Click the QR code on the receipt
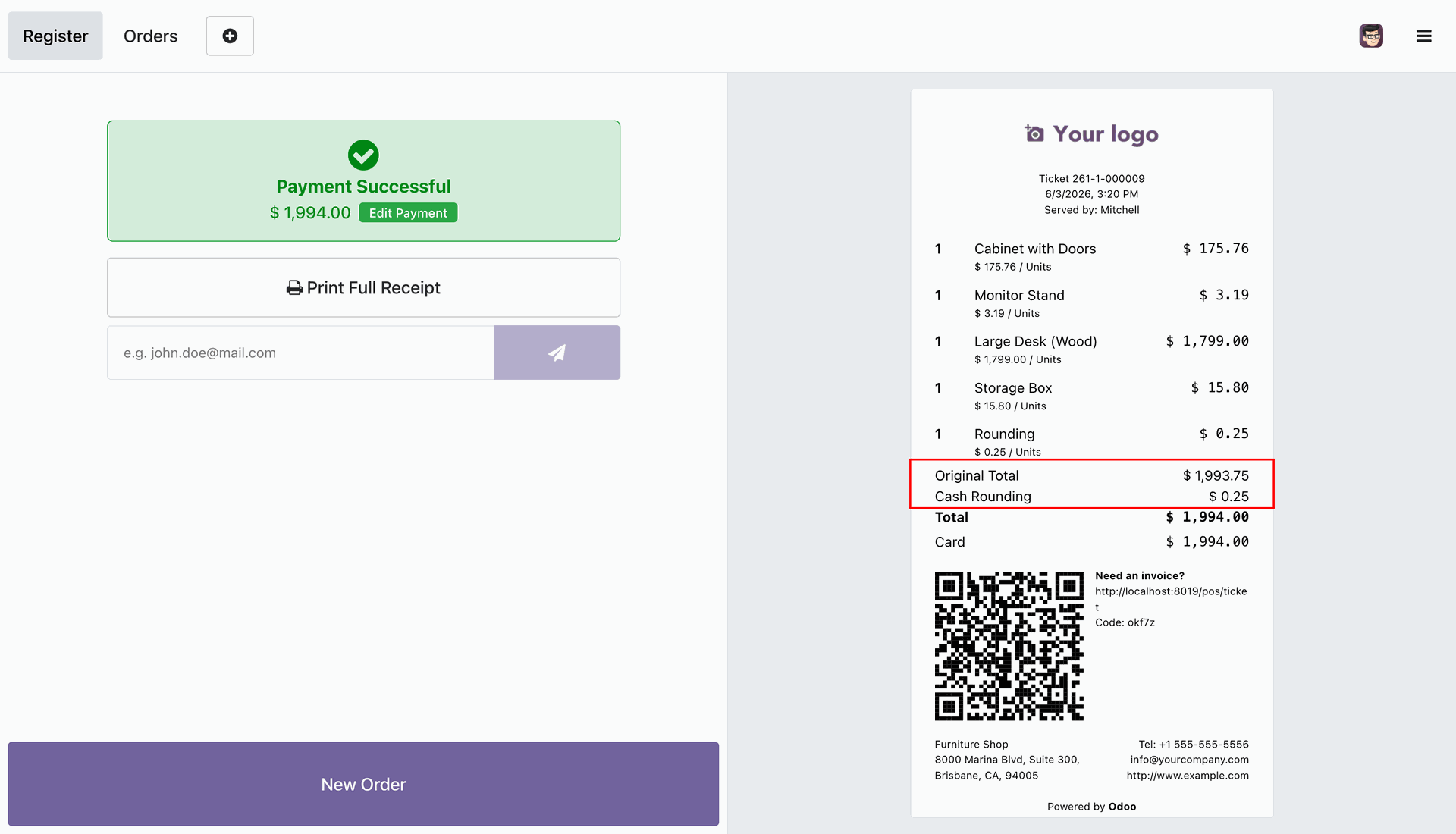 click(1009, 646)
